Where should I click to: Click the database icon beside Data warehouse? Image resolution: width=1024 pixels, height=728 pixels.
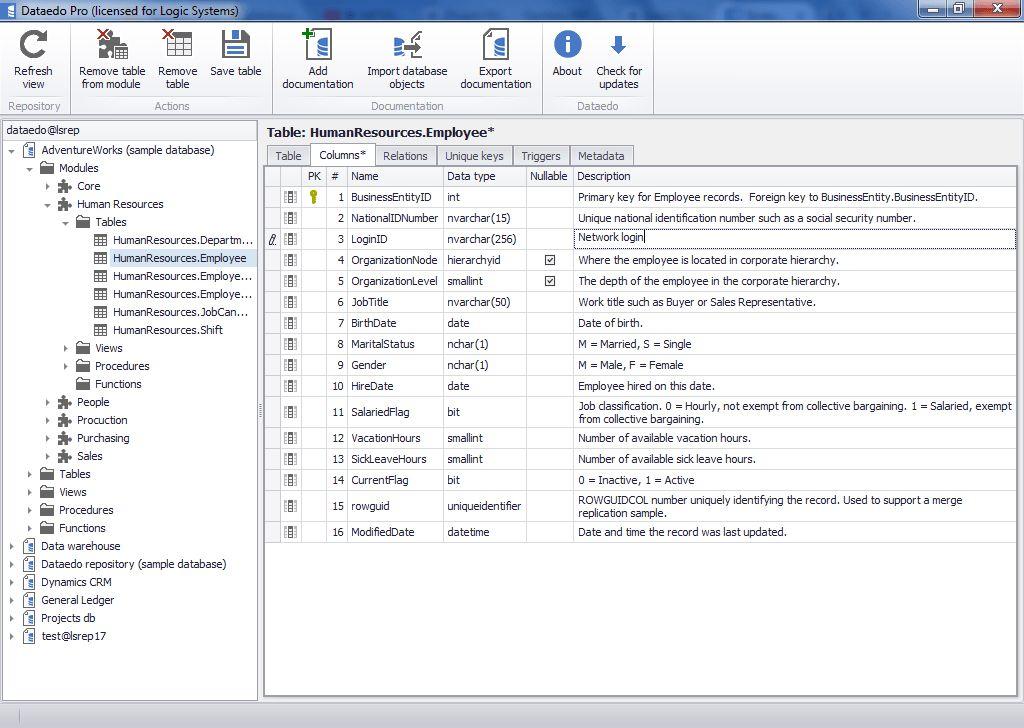pos(29,546)
